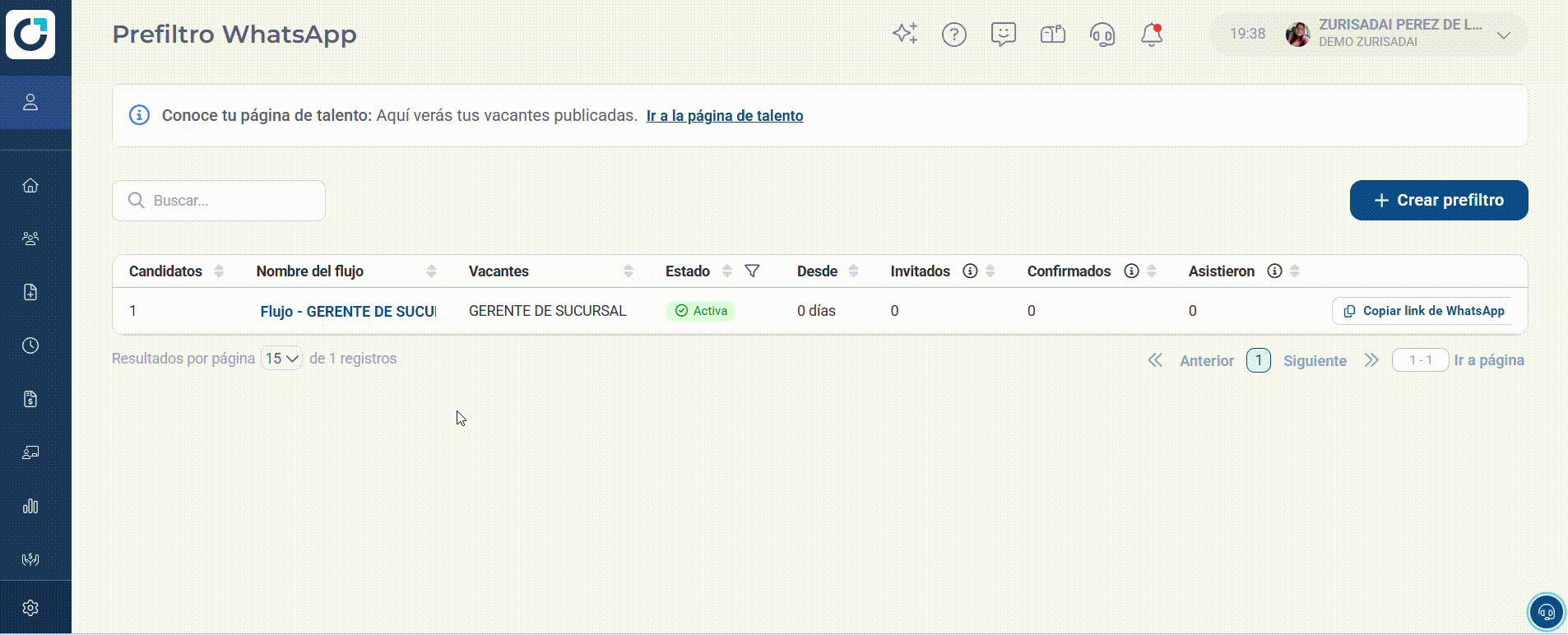This screenshot has height=635, width=1568.
Task: Open the results per page dropdown
Action: point(281,359)
